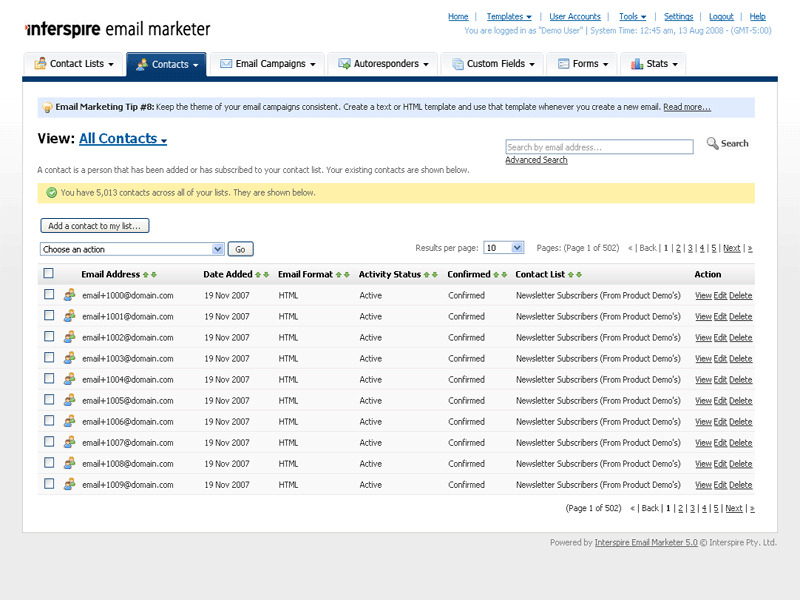Click the magnifying glass Search icon
The width and height of the screenshot is (800, 600).
(x=713, y=144)
